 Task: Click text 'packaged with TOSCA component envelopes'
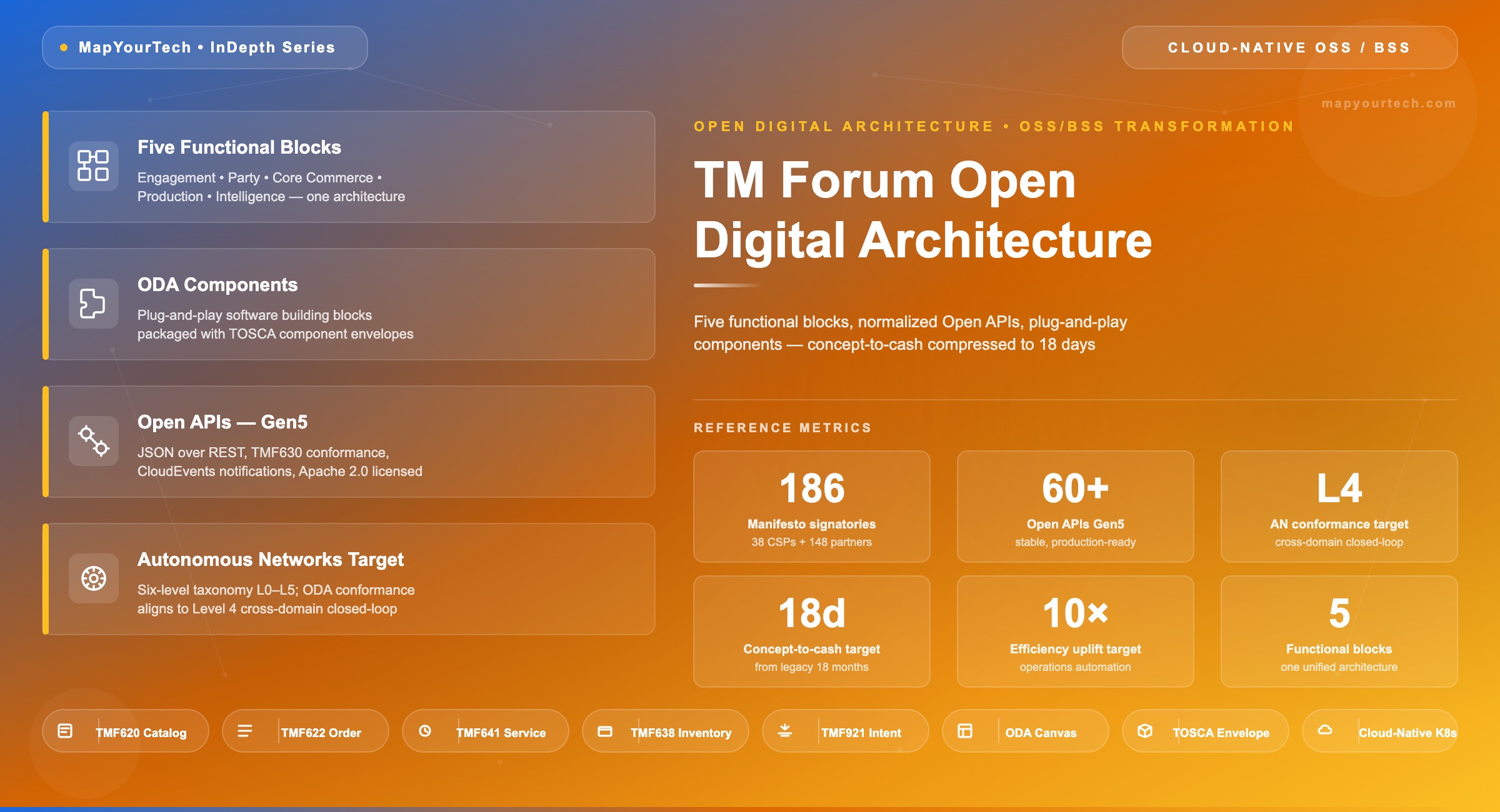(x=276, y=334)
